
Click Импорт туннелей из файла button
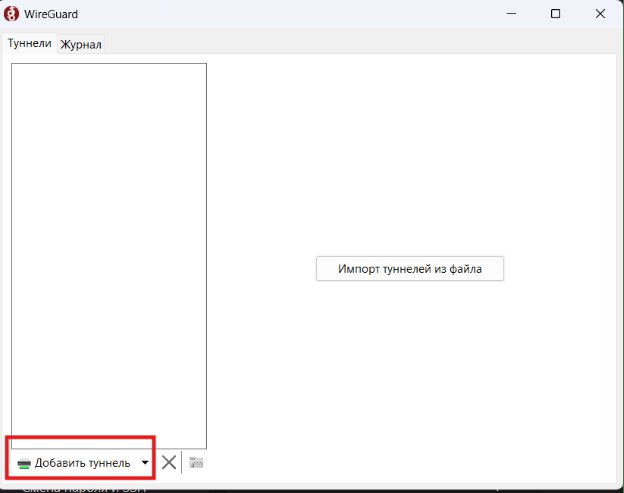point(409,269)
